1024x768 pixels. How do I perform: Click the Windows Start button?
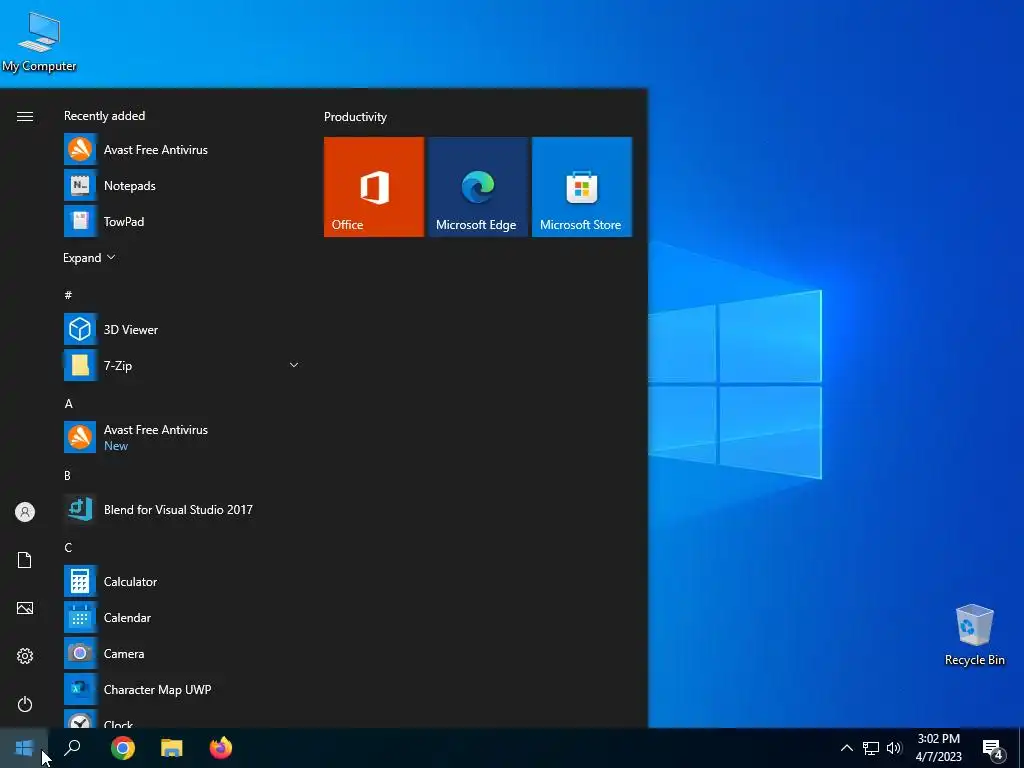point(24,748)
